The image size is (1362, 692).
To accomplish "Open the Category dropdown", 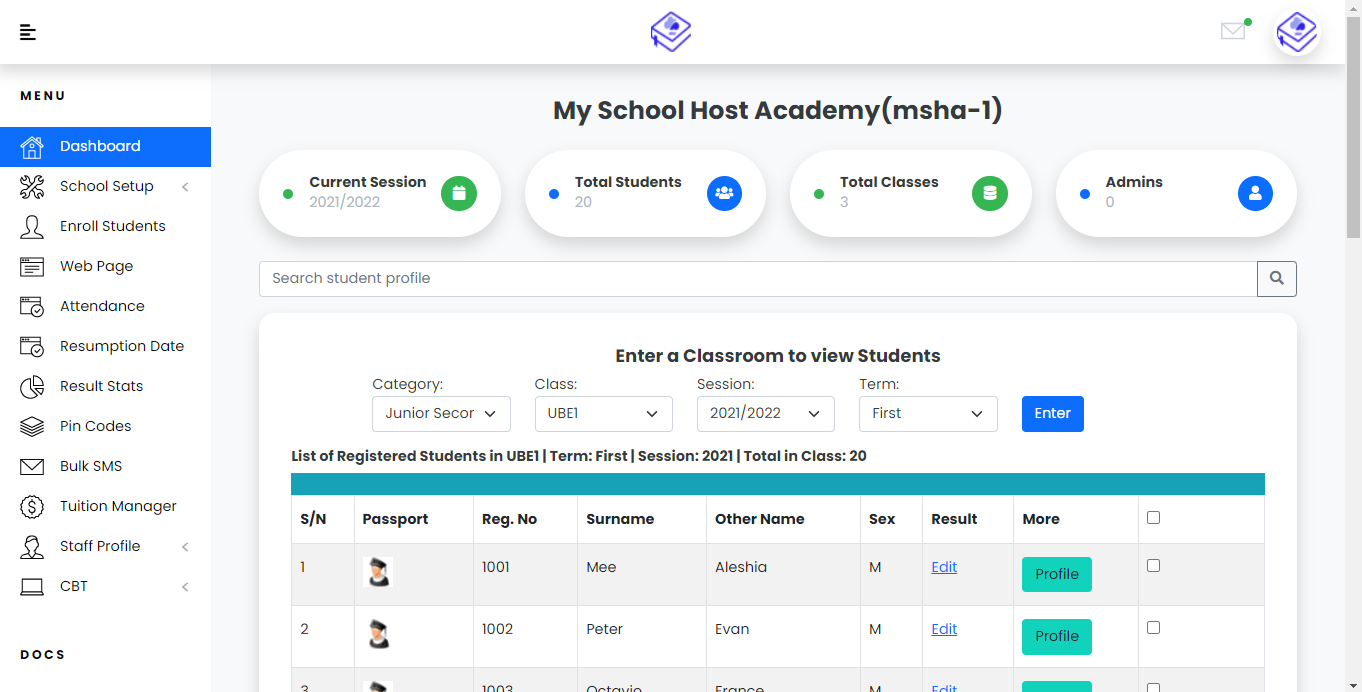I will tap(441, 414).
